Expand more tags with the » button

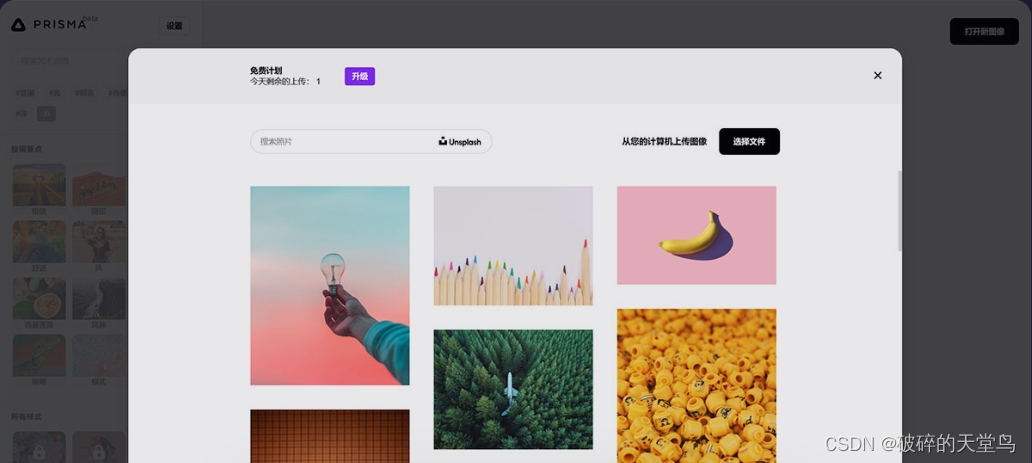click(46, 114)
